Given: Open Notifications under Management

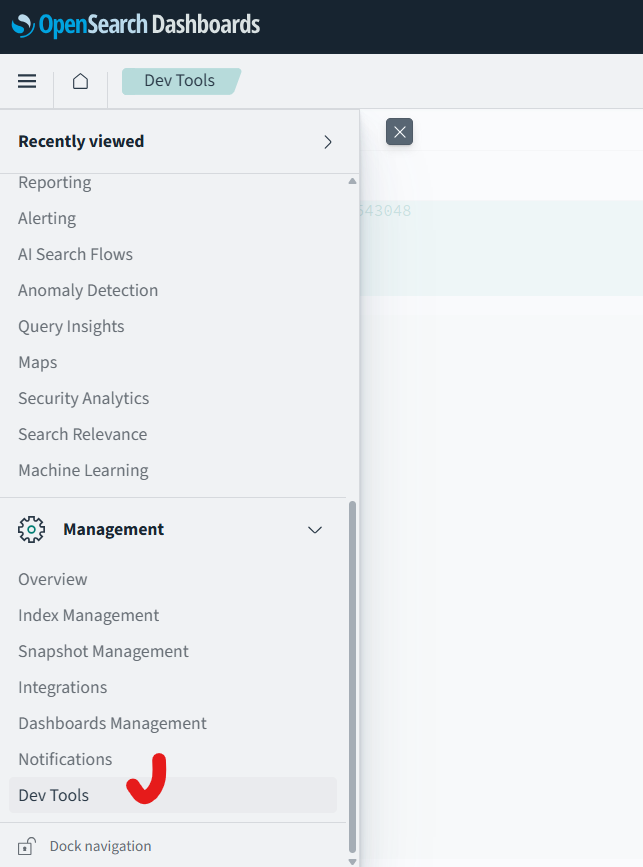Looking at the screenshot, I should tap(65, 759).
